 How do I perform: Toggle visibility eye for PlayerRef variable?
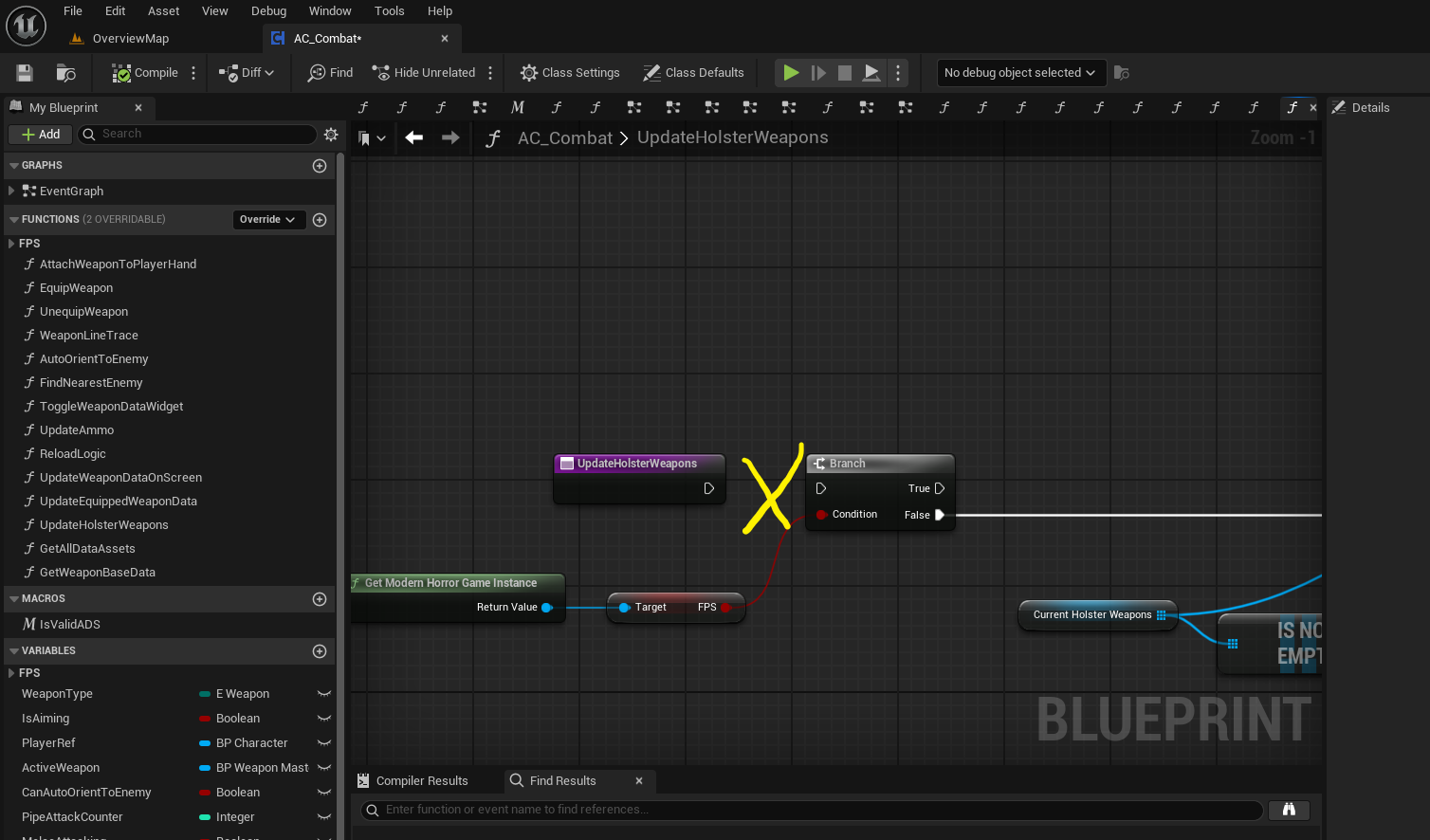pyautogui.click(x=323, y=743)
